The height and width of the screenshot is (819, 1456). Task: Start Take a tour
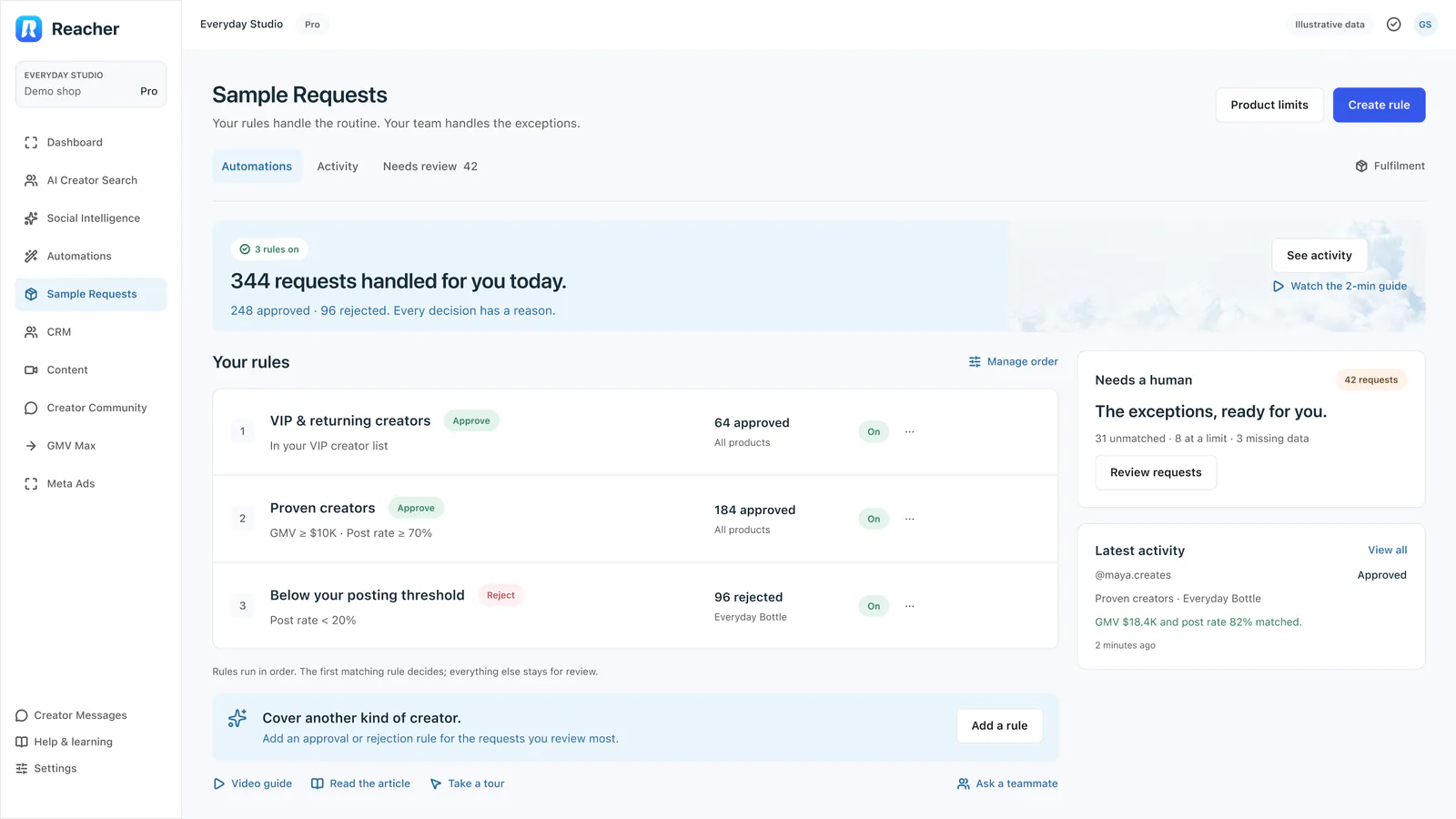[467, 784]
